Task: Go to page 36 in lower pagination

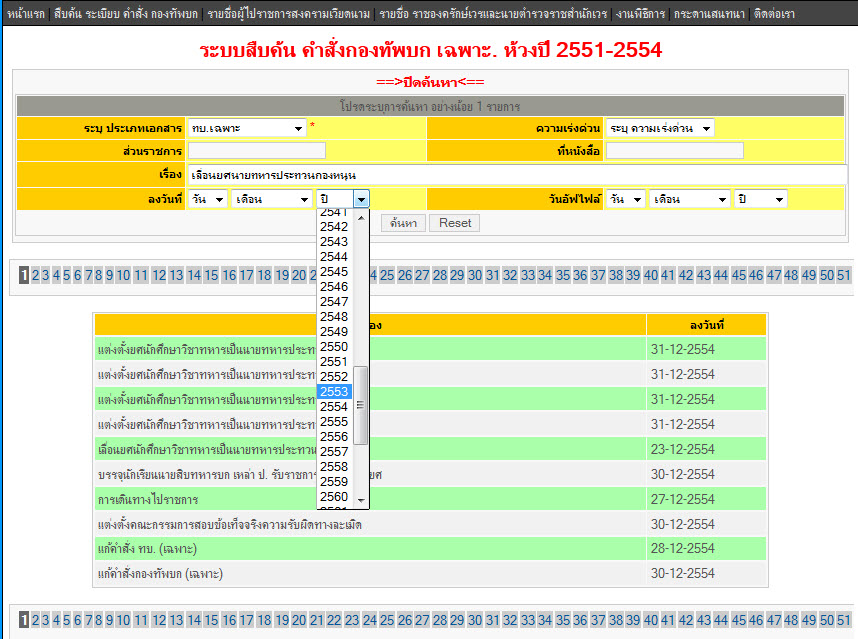Action: coord(580,620)
